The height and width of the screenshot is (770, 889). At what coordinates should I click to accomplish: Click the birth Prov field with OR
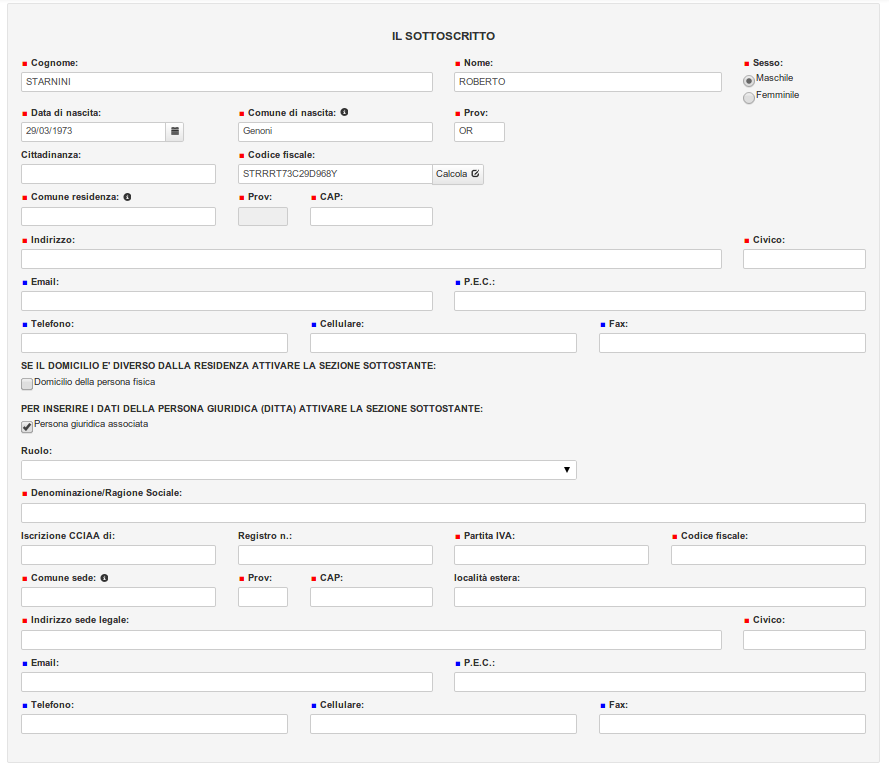pos(479,132)
